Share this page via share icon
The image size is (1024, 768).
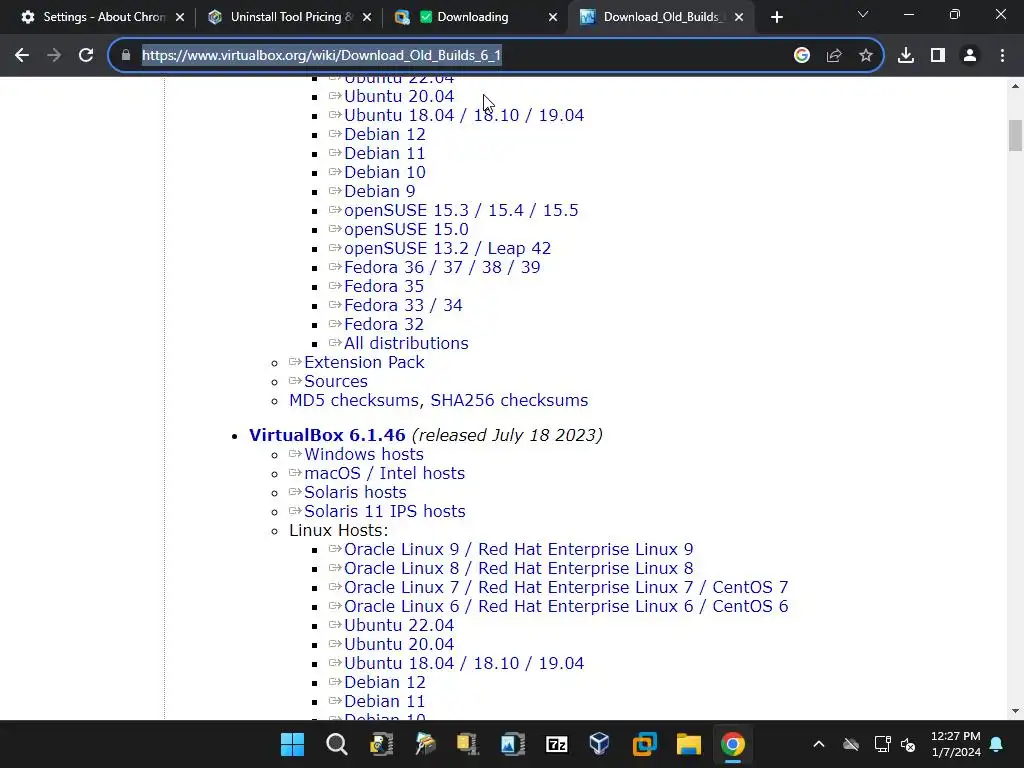[x=834, y=56]
